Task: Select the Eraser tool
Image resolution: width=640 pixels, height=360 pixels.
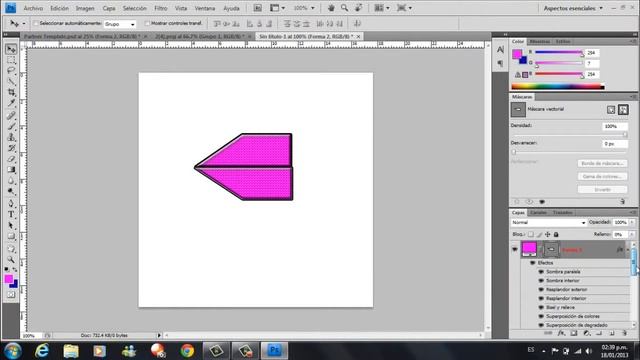Action: pos(11,159)
